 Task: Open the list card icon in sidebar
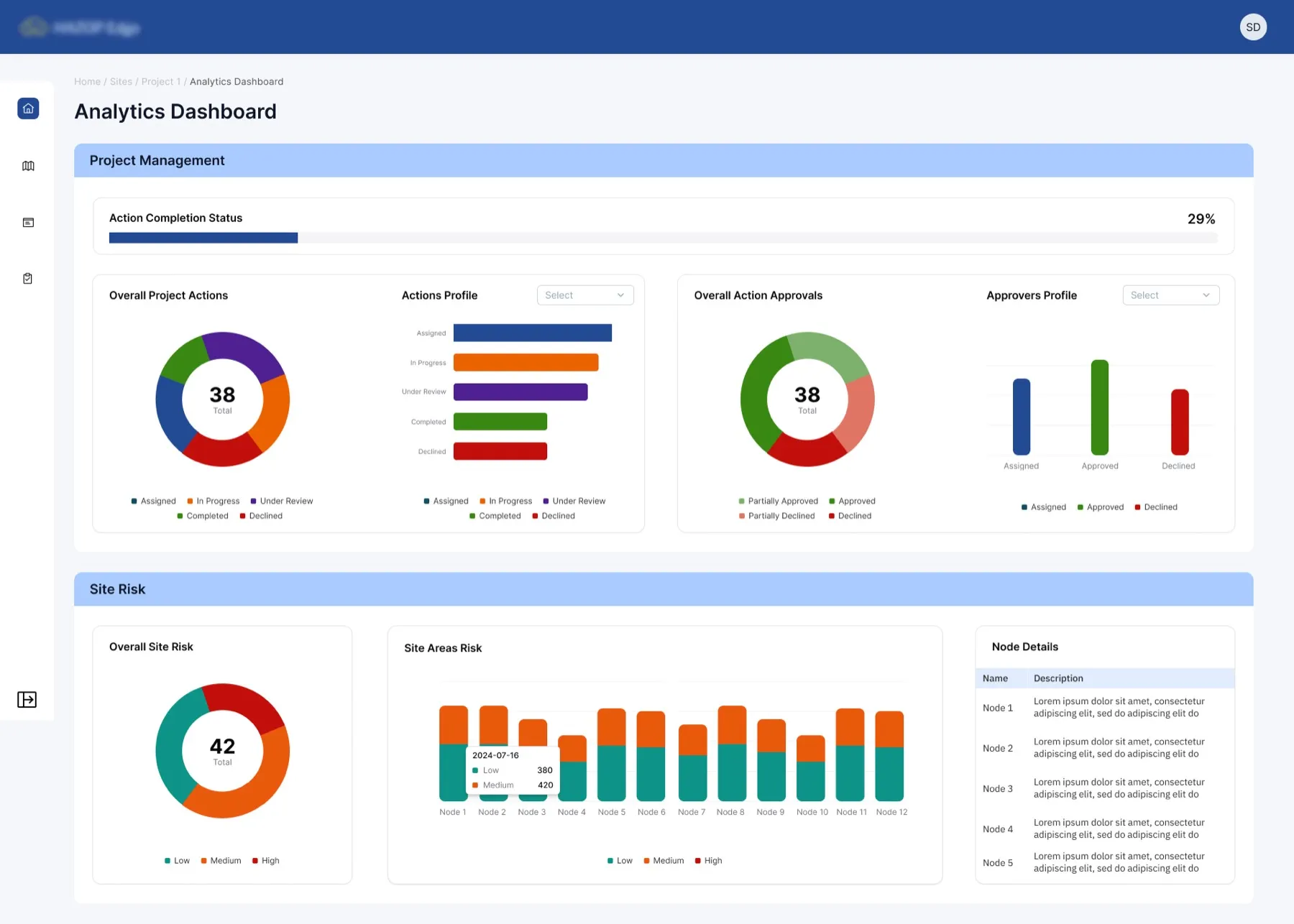coord(28,223)
